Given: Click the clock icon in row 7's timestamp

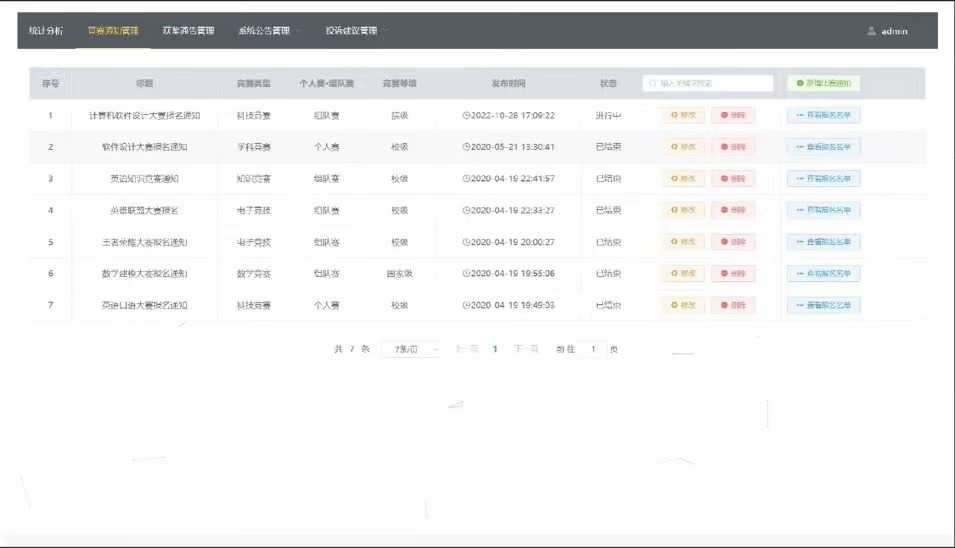Looking at the screenshot, I should click(x=466, y=305).
